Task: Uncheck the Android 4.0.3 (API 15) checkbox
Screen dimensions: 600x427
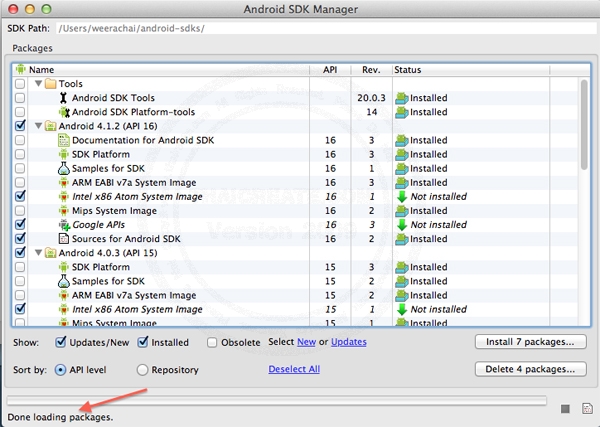Action: (20, 252)
